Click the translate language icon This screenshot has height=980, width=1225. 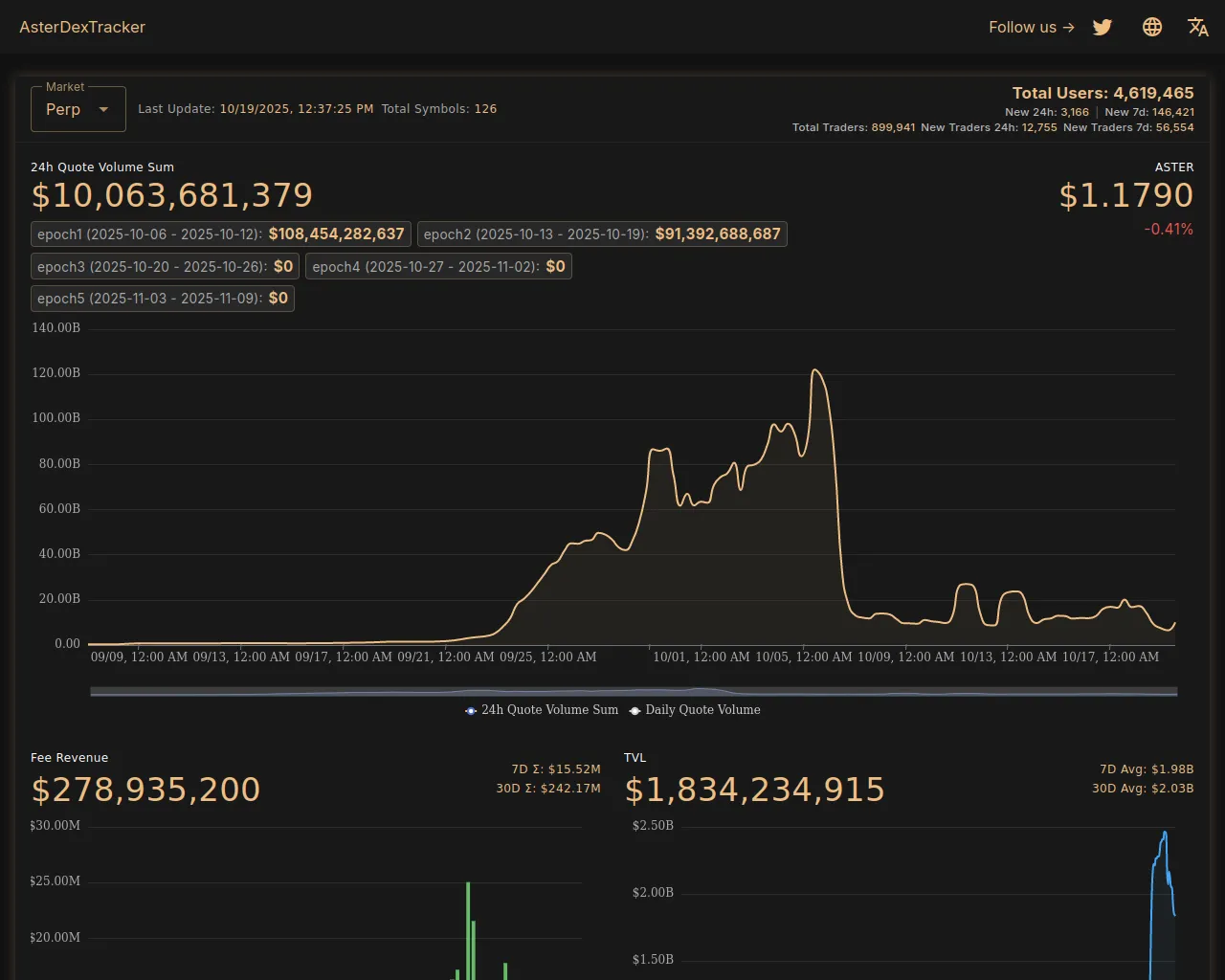tap(1197, 27)
